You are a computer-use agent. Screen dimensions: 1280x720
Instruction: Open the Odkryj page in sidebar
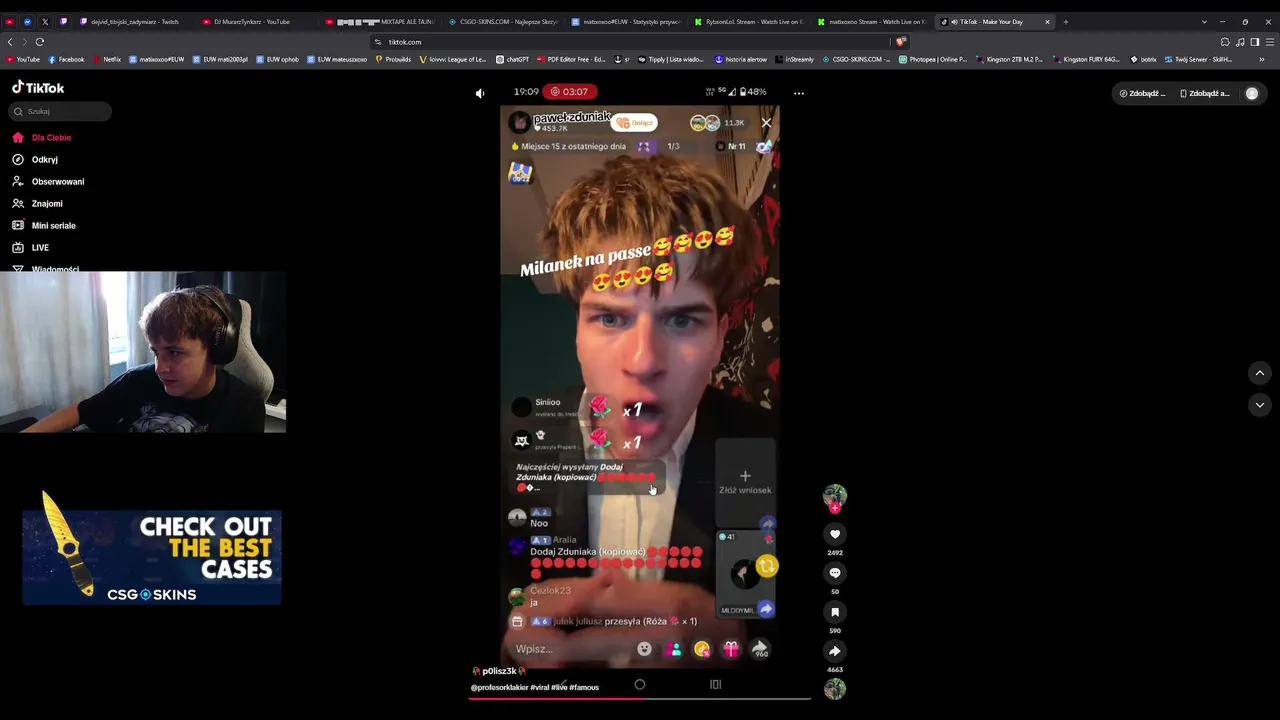pos(35,160)
